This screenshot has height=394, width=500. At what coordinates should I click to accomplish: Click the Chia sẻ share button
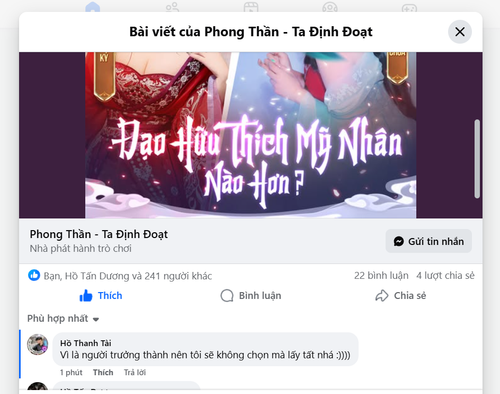pyautogui.click(x=401, y=296)
